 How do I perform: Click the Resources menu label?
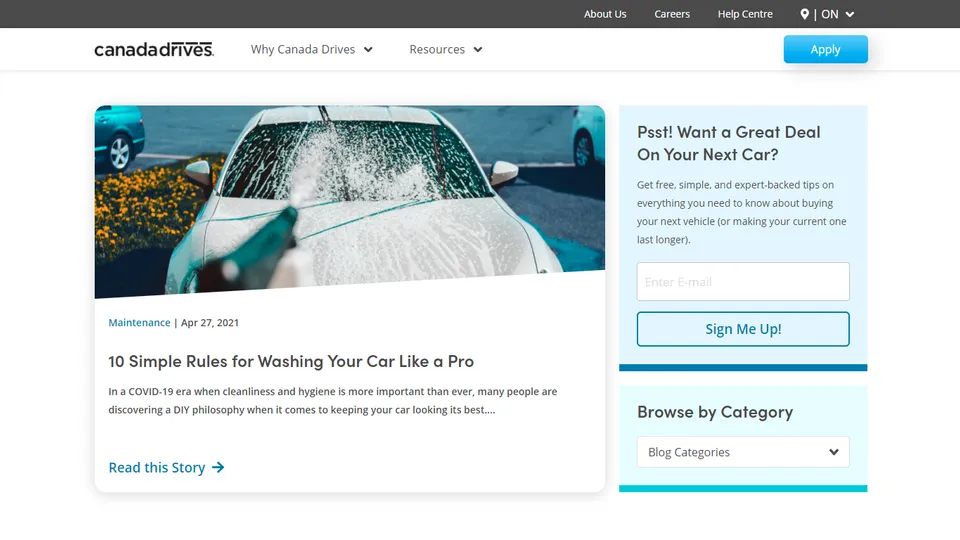[x=437, y=49]
